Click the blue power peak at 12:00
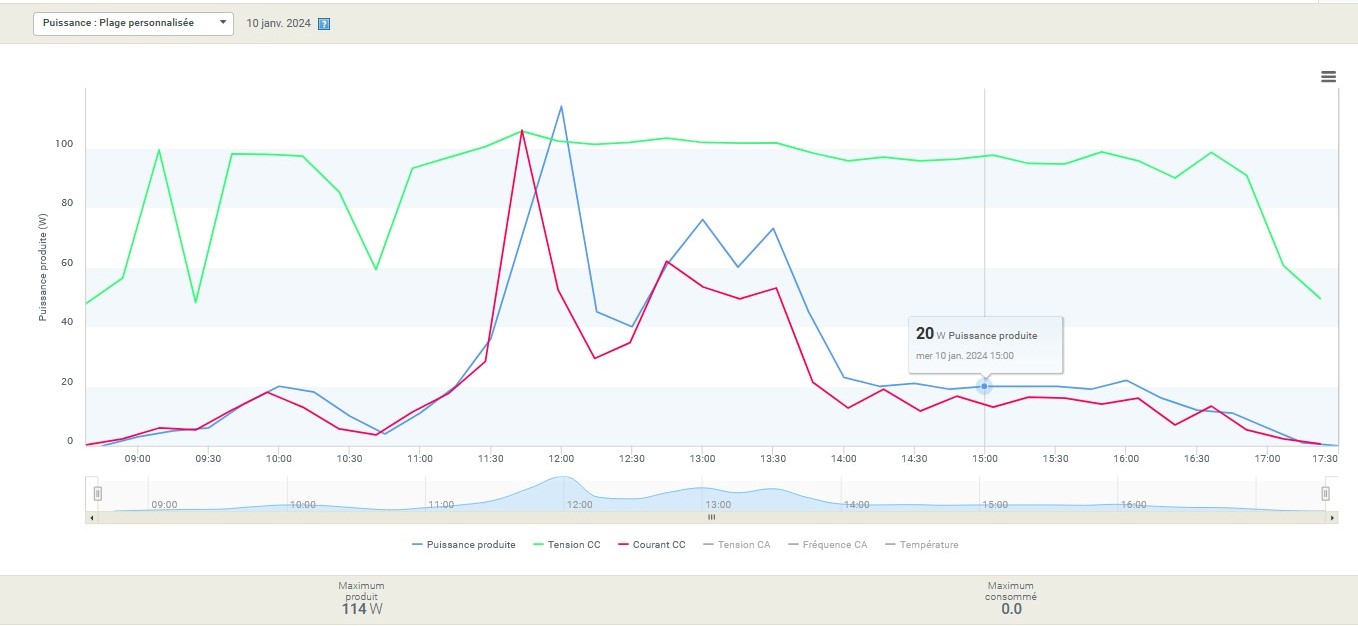Screen dimensions: 1358x626 pos(561,107)
